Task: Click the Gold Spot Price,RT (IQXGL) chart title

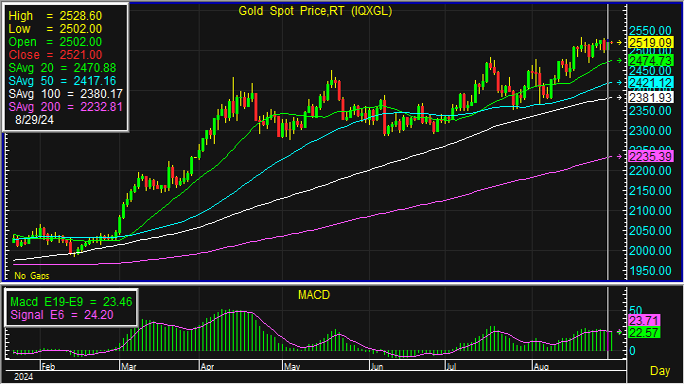Action: [x=315, y=11]
